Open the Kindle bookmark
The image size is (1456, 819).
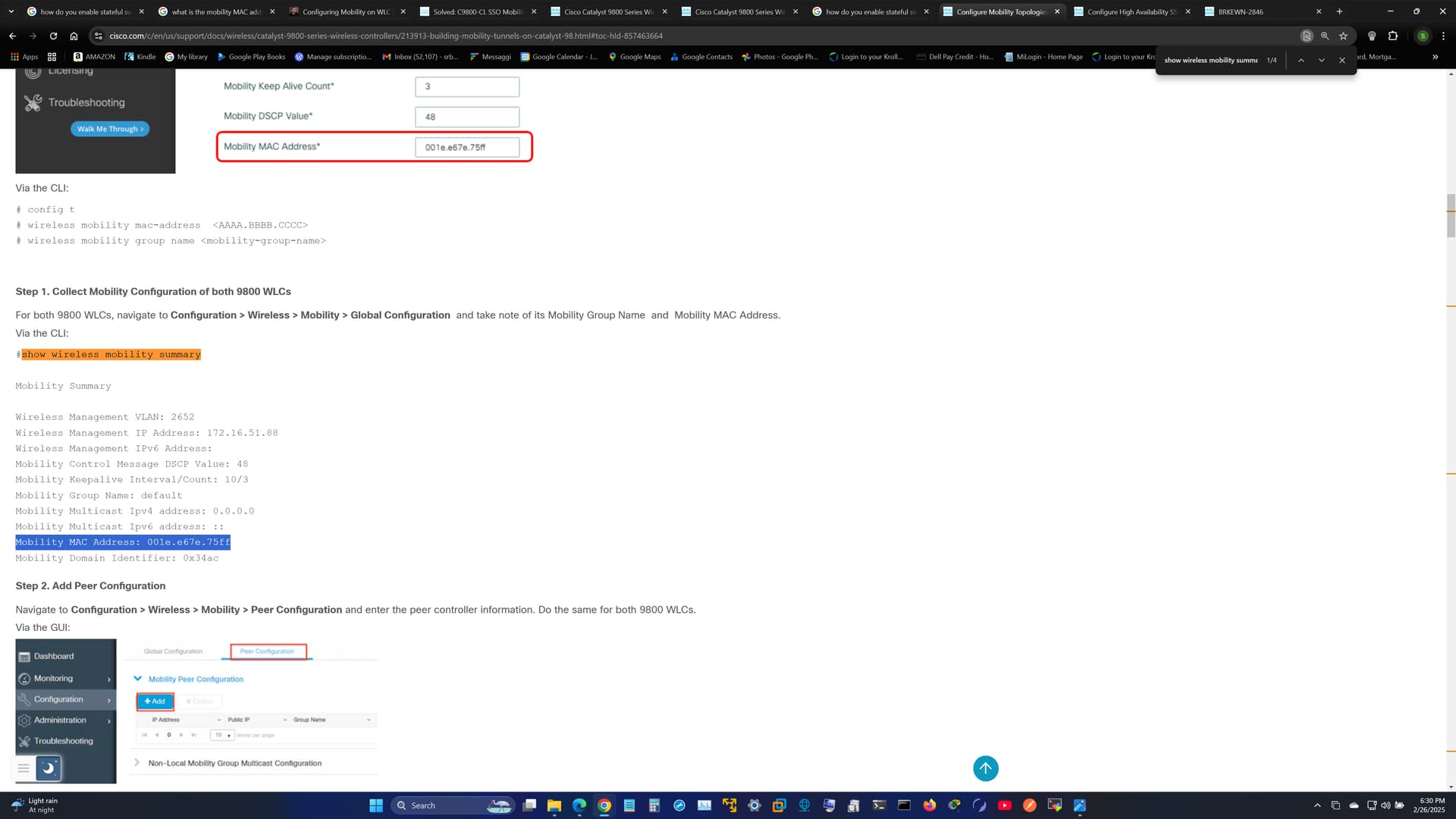[140, 57]
